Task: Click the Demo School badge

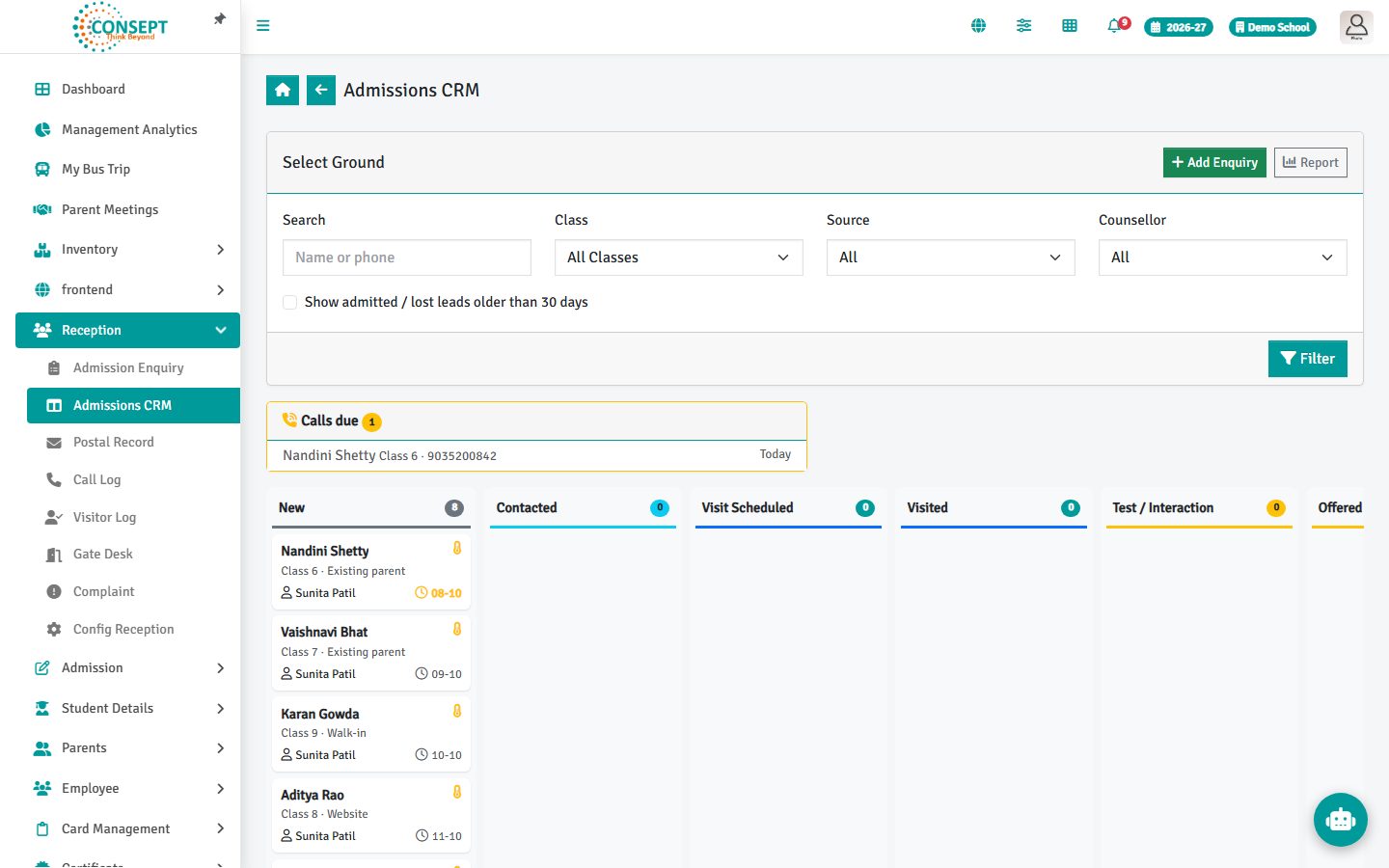Action: coord(1271,27)
